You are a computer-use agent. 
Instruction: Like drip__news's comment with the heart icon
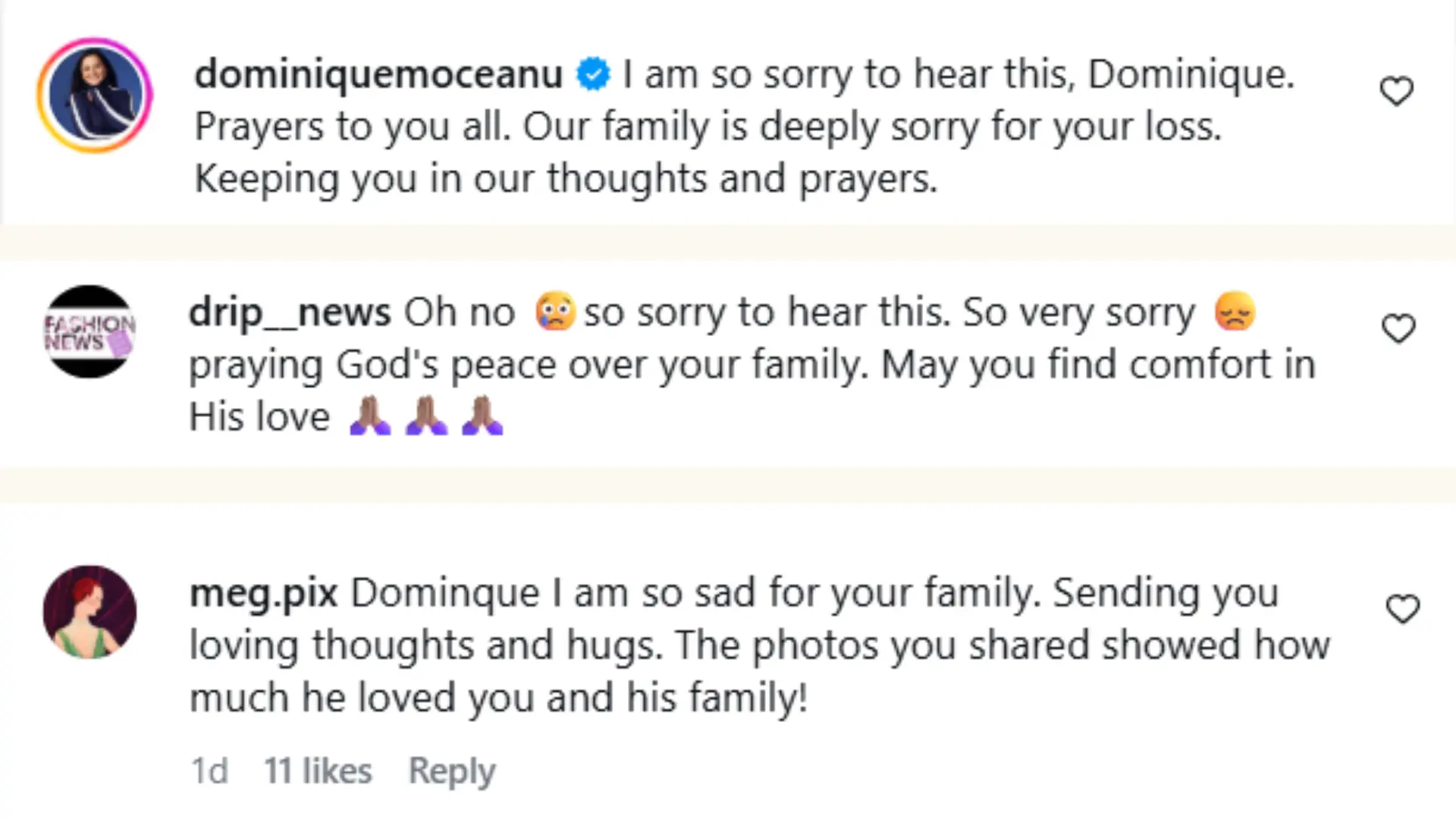[1398, 328]
